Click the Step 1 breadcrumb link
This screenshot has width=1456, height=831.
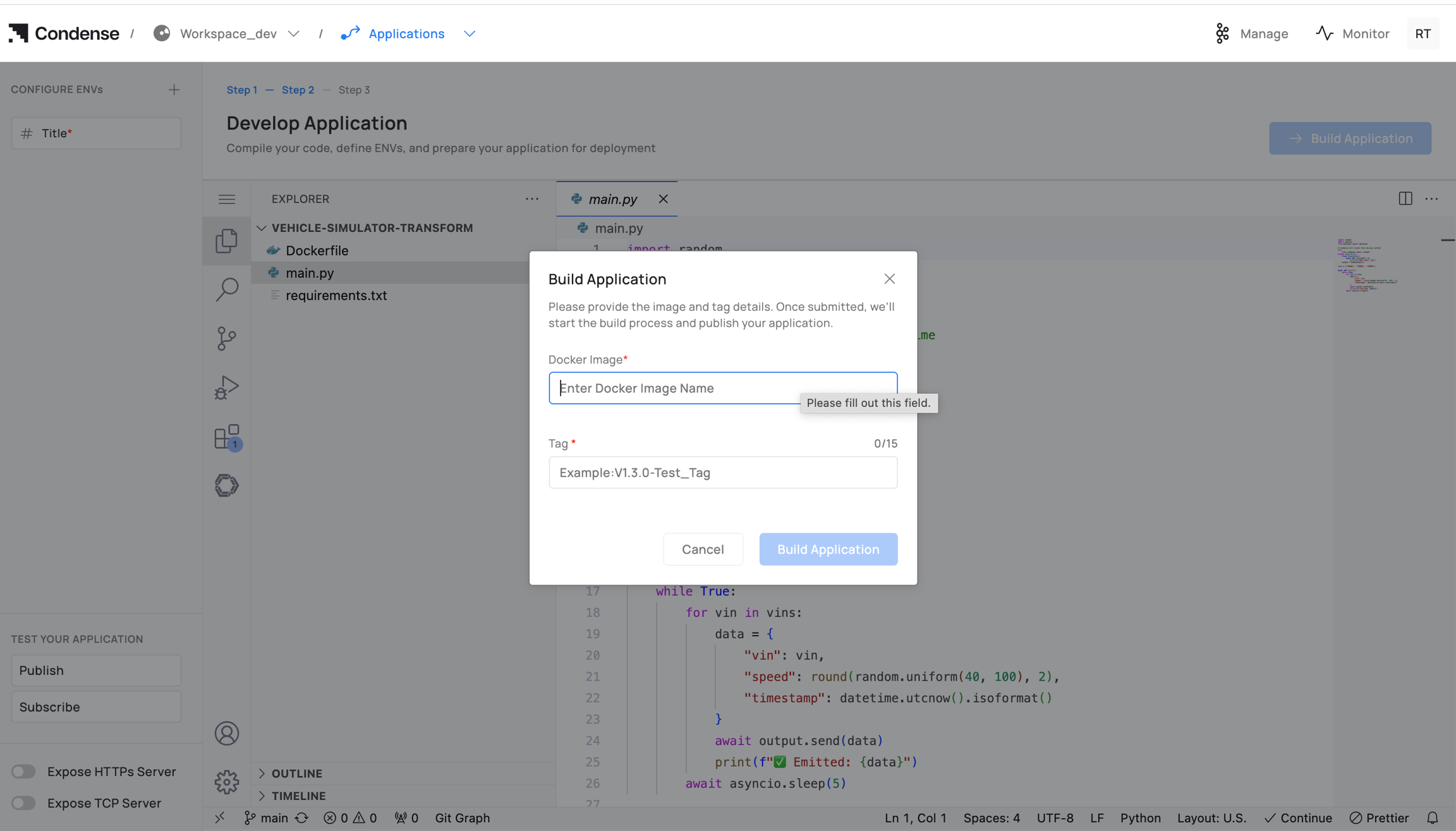click(241, 90)
